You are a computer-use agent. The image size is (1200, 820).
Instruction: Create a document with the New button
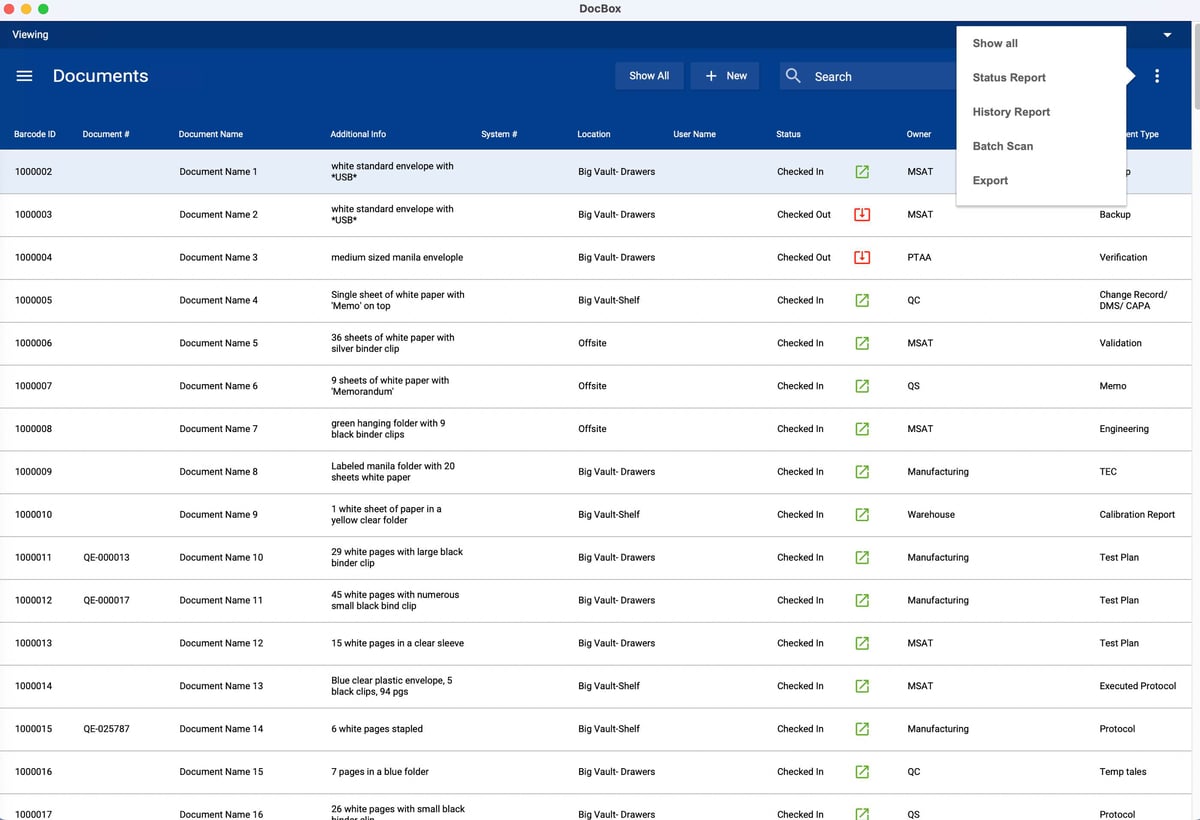[x=724, y=75]
